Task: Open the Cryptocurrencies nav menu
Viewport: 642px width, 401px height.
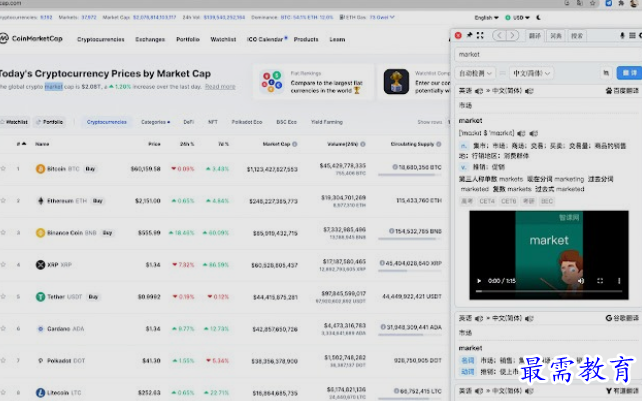Action: tap(101, 39)
